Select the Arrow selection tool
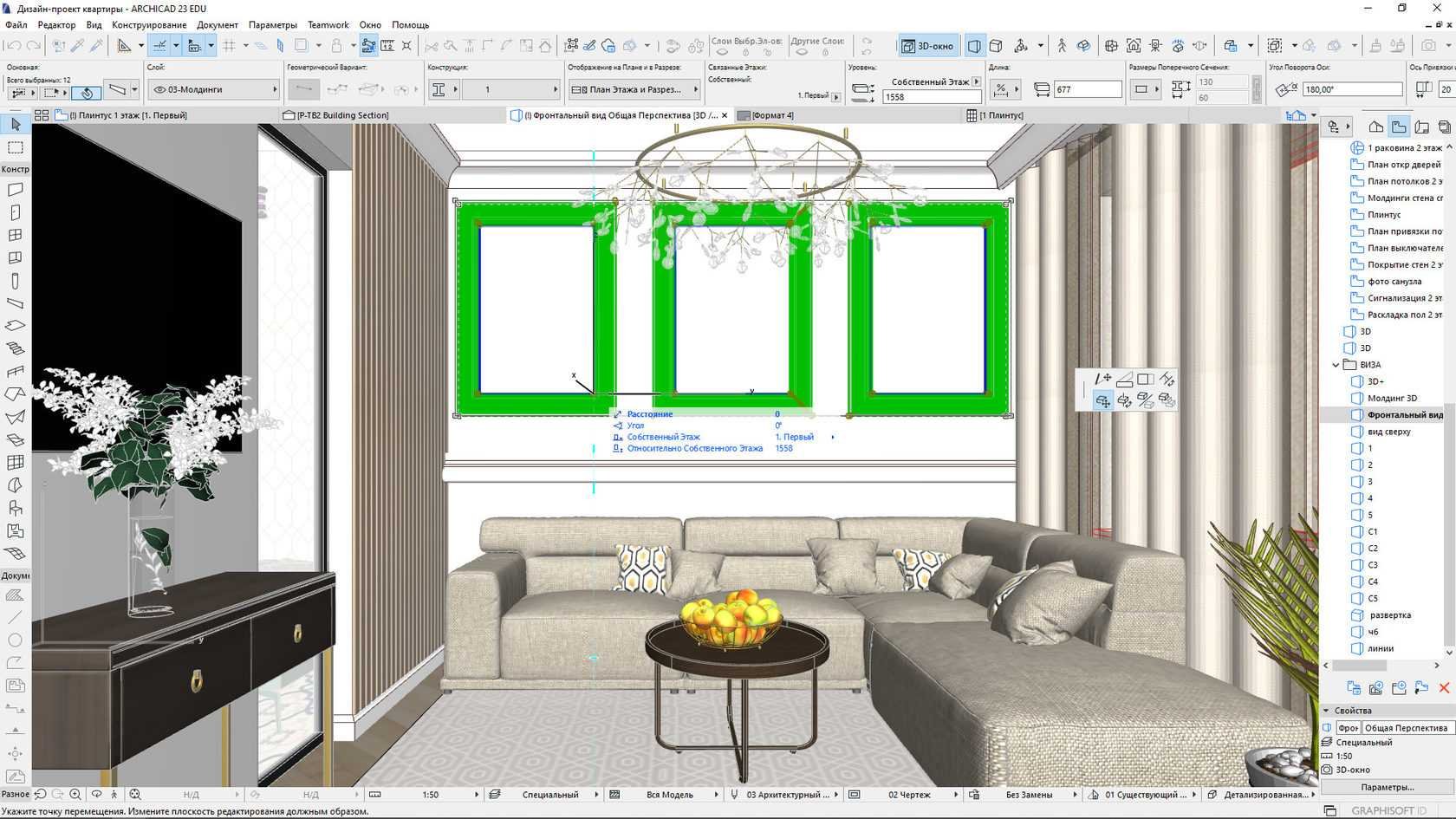 tap(16, 126)
